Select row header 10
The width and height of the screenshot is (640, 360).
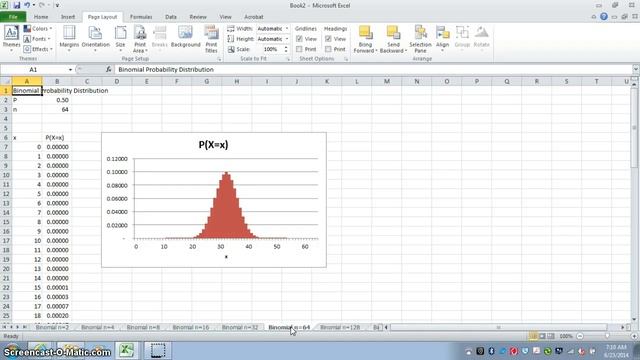pos(6,175)
